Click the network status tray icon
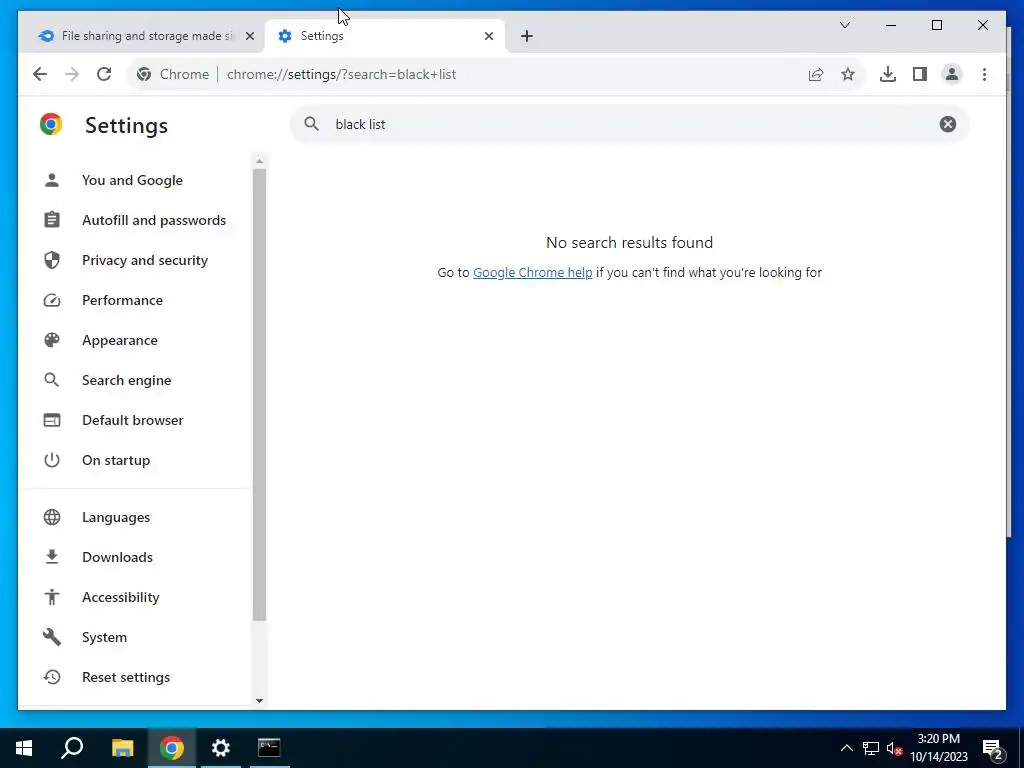The image size is (1024, 768). pyautogui.click(x=871, y=748)
